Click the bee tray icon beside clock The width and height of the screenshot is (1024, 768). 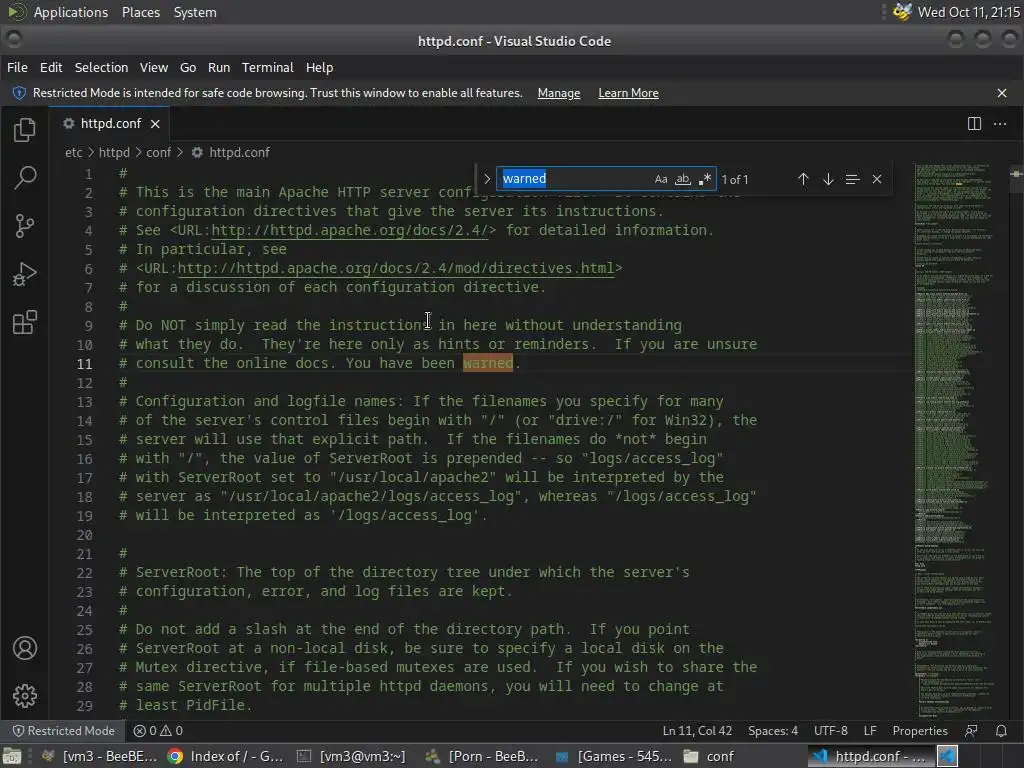tap(902, 12)
